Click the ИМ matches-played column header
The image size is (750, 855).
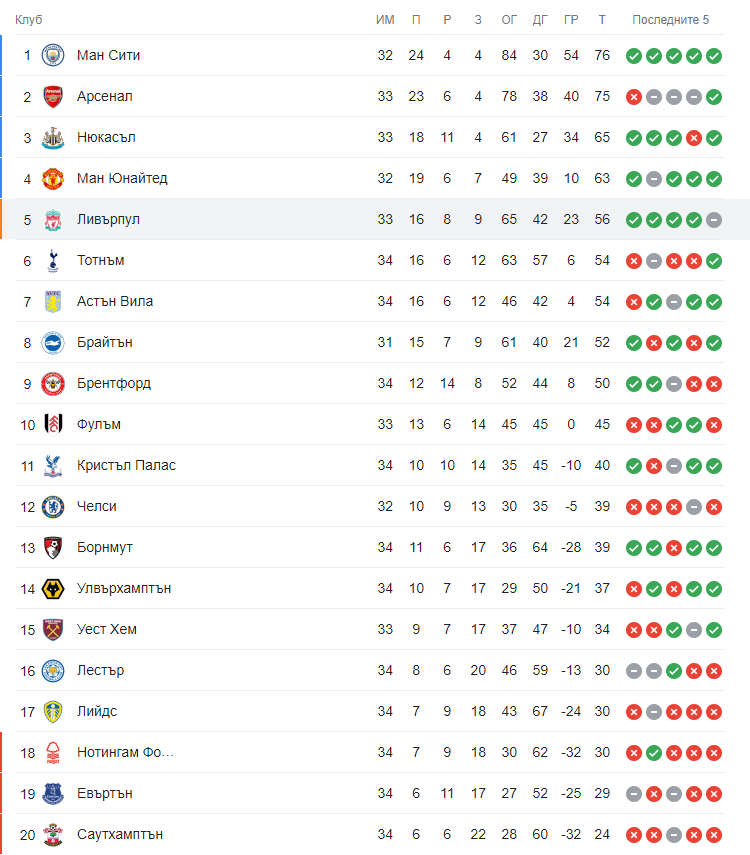point(385,20)
